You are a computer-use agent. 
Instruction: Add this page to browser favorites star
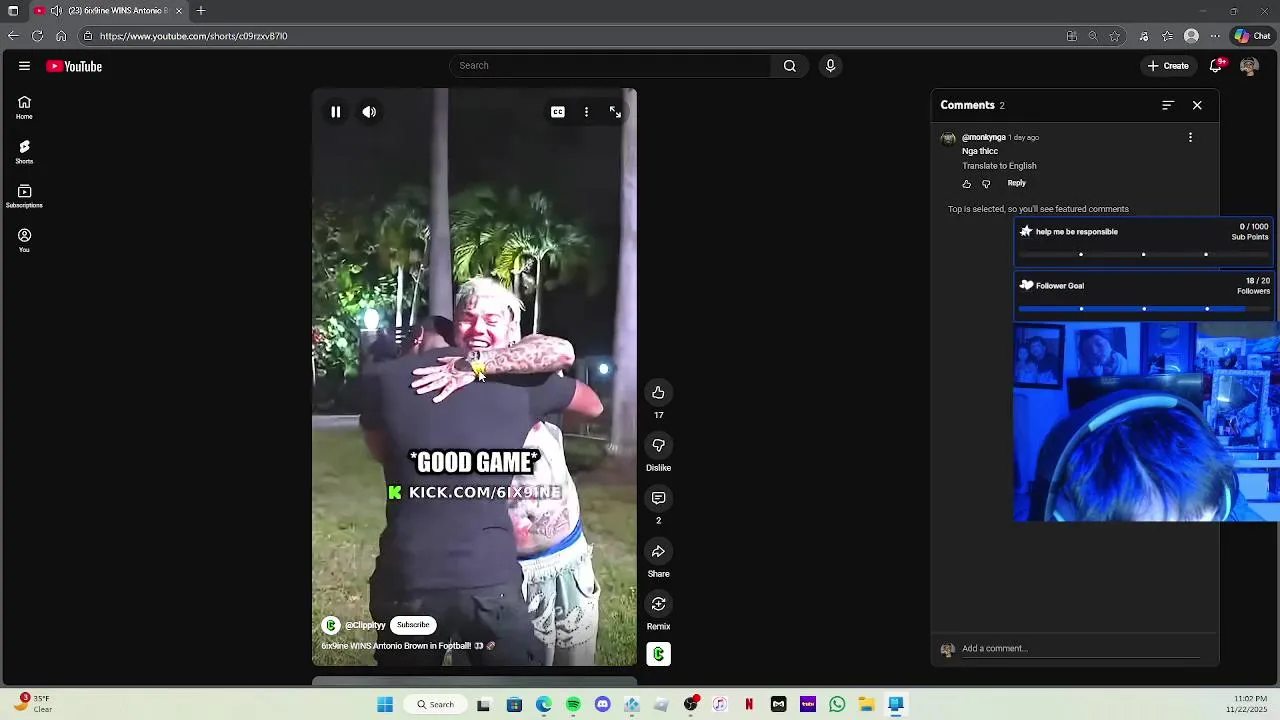point(1115,36)
